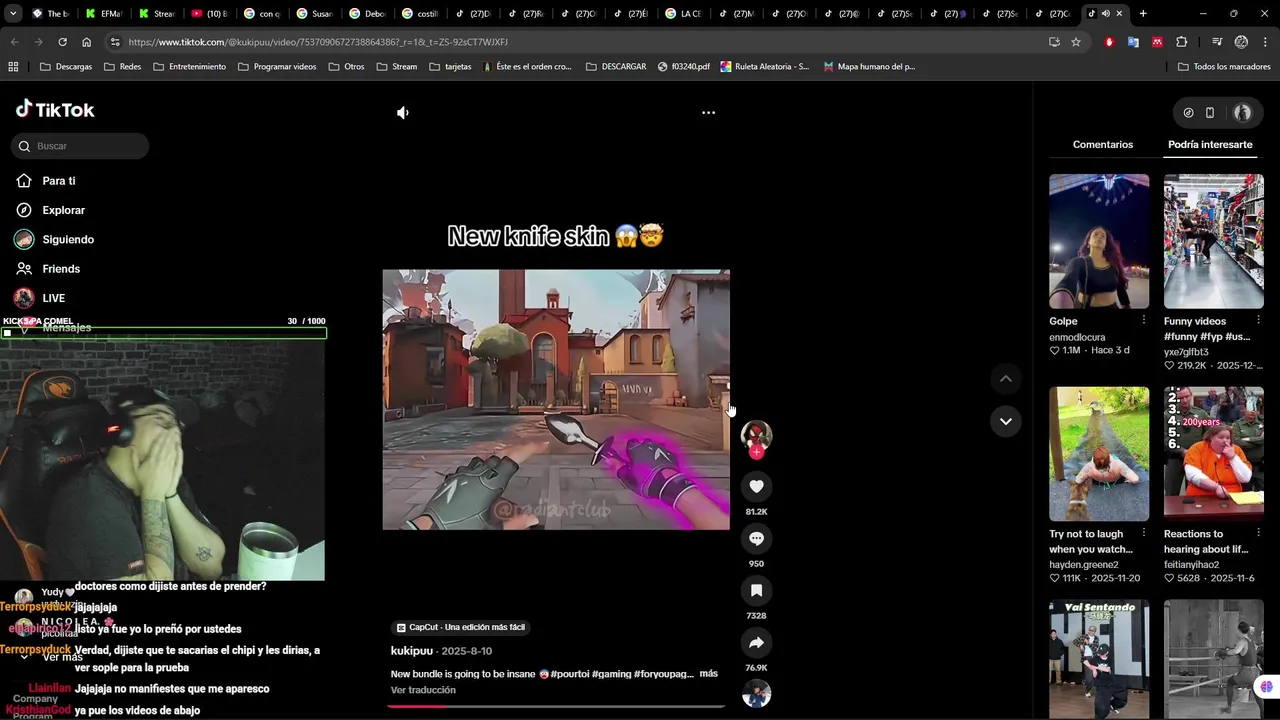Like the video with the heart icon
Screen dimensions: 1280x720
pyautogui.click(x=756, y=486)
